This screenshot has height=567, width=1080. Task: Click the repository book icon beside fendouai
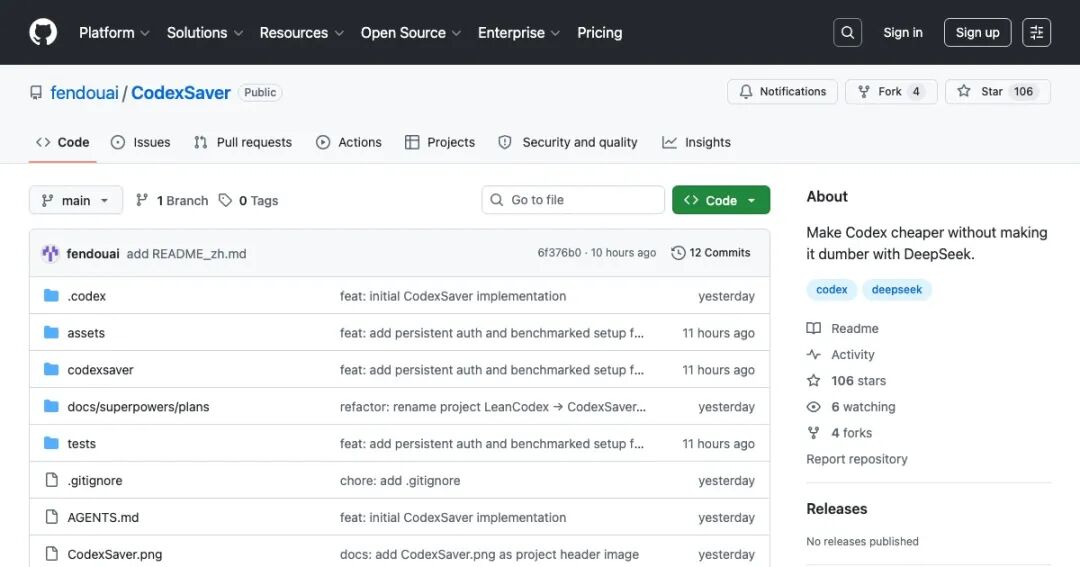pyautogui.click(x=36, y=92)
